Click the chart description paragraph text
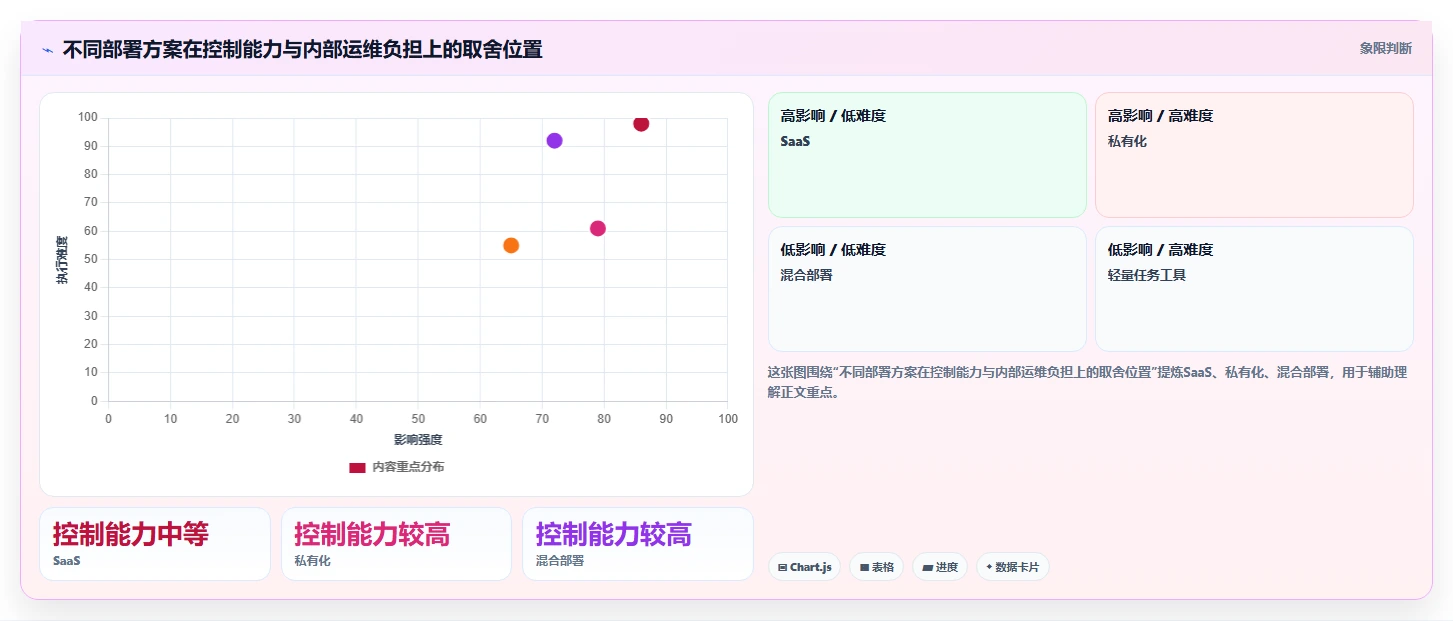The width and height of the screenshot is (1453, 621). 1087,382
